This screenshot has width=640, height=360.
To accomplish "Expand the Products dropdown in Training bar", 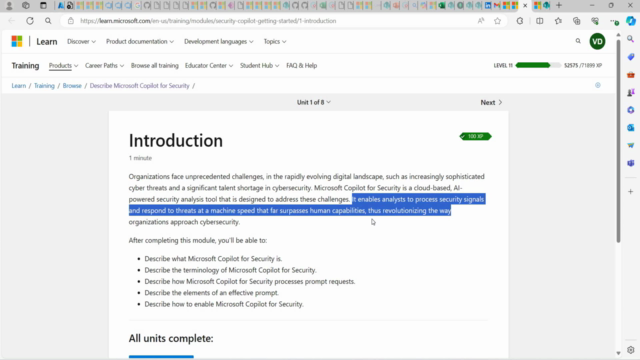I will tap(63, 66).
